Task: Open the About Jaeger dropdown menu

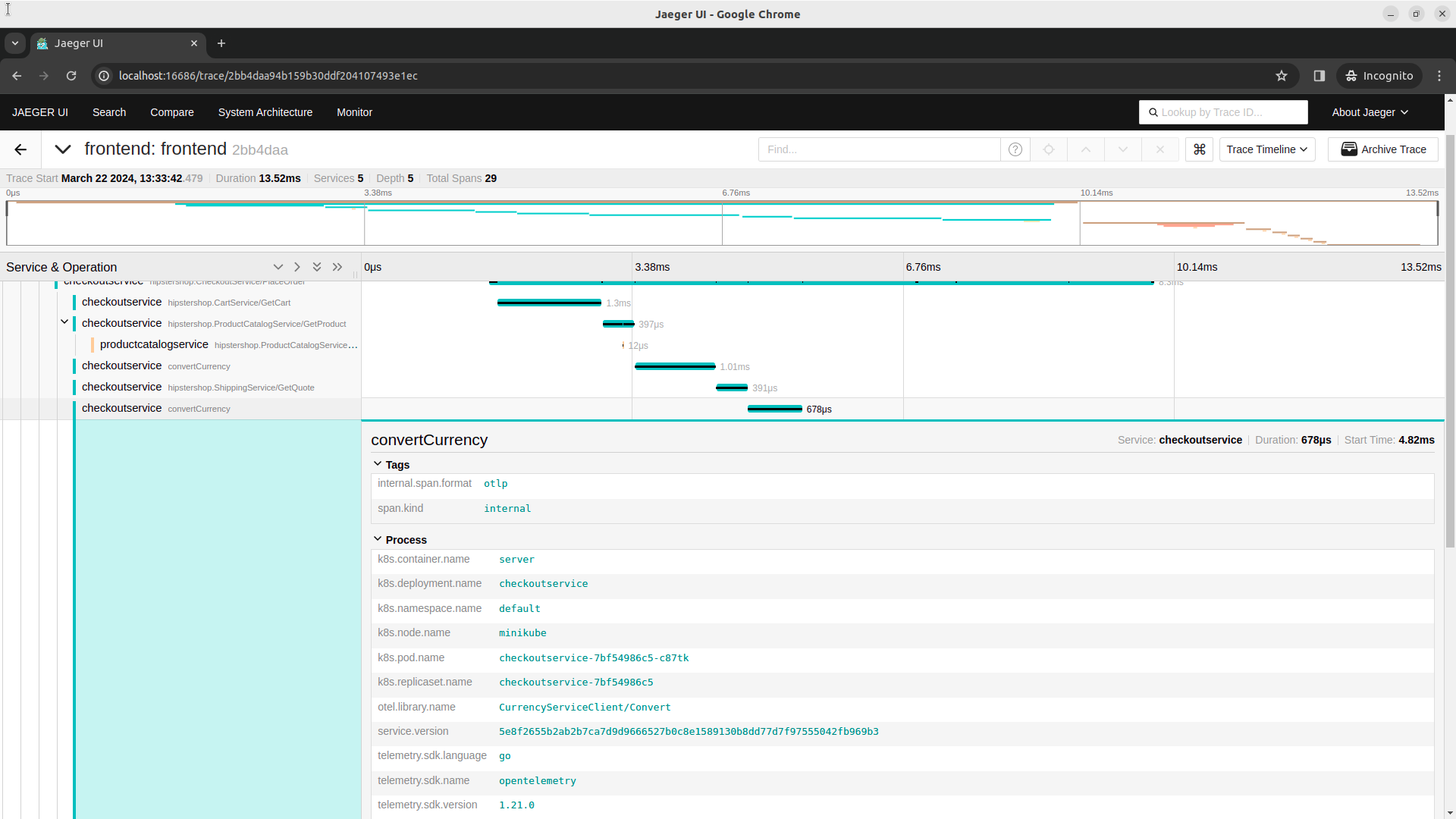Action: (x=1370, y=112)
